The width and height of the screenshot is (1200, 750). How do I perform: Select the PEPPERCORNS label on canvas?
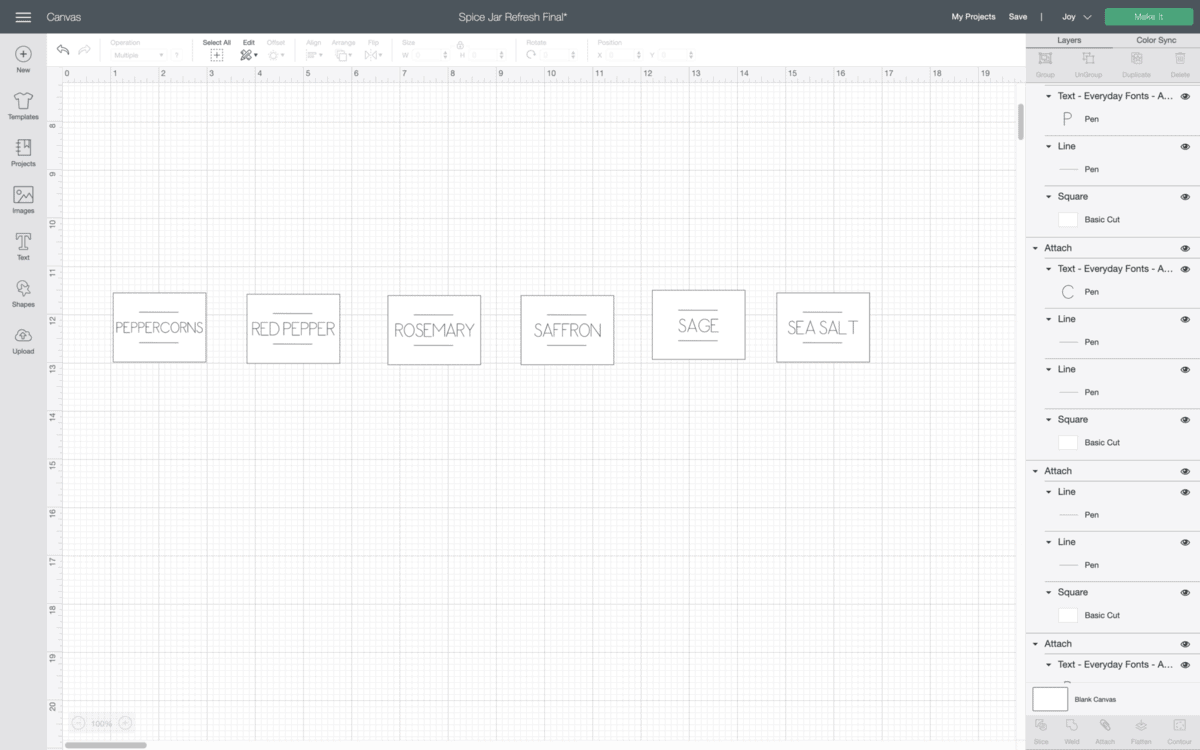click(x=159, y=327)
